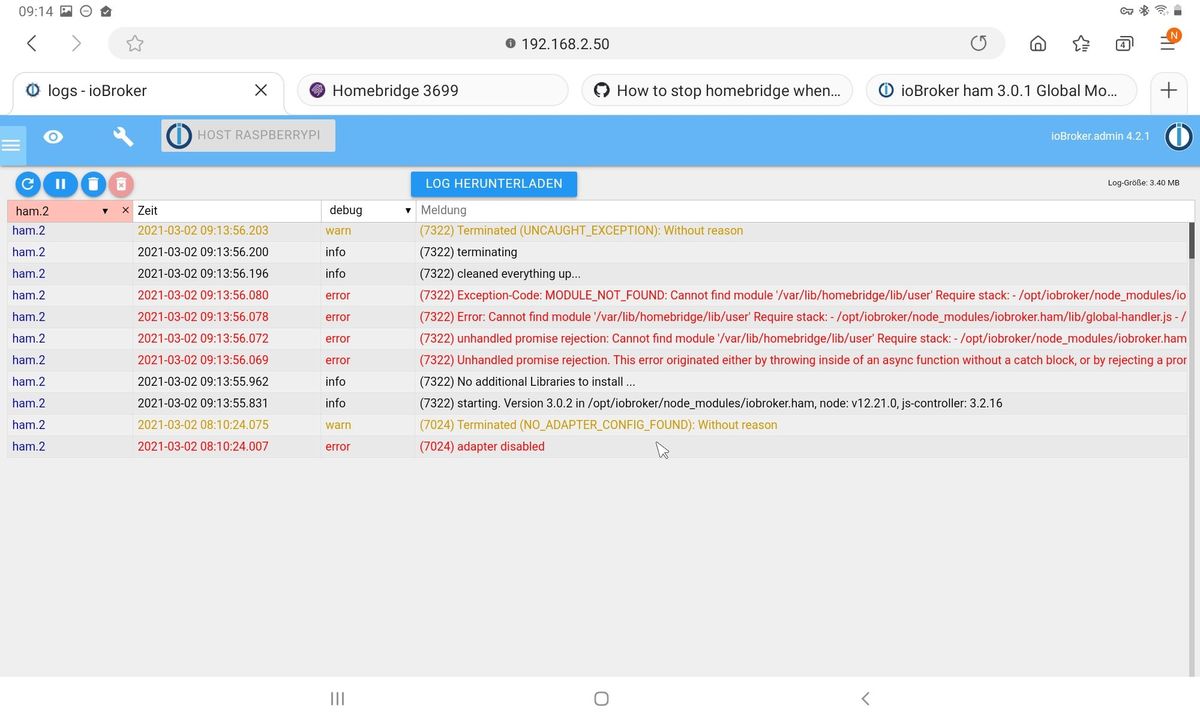Screen dimensions: 1200x720
Task: Select the 'Error: Cannot find module' message
Action: click(x=802, y=317)
